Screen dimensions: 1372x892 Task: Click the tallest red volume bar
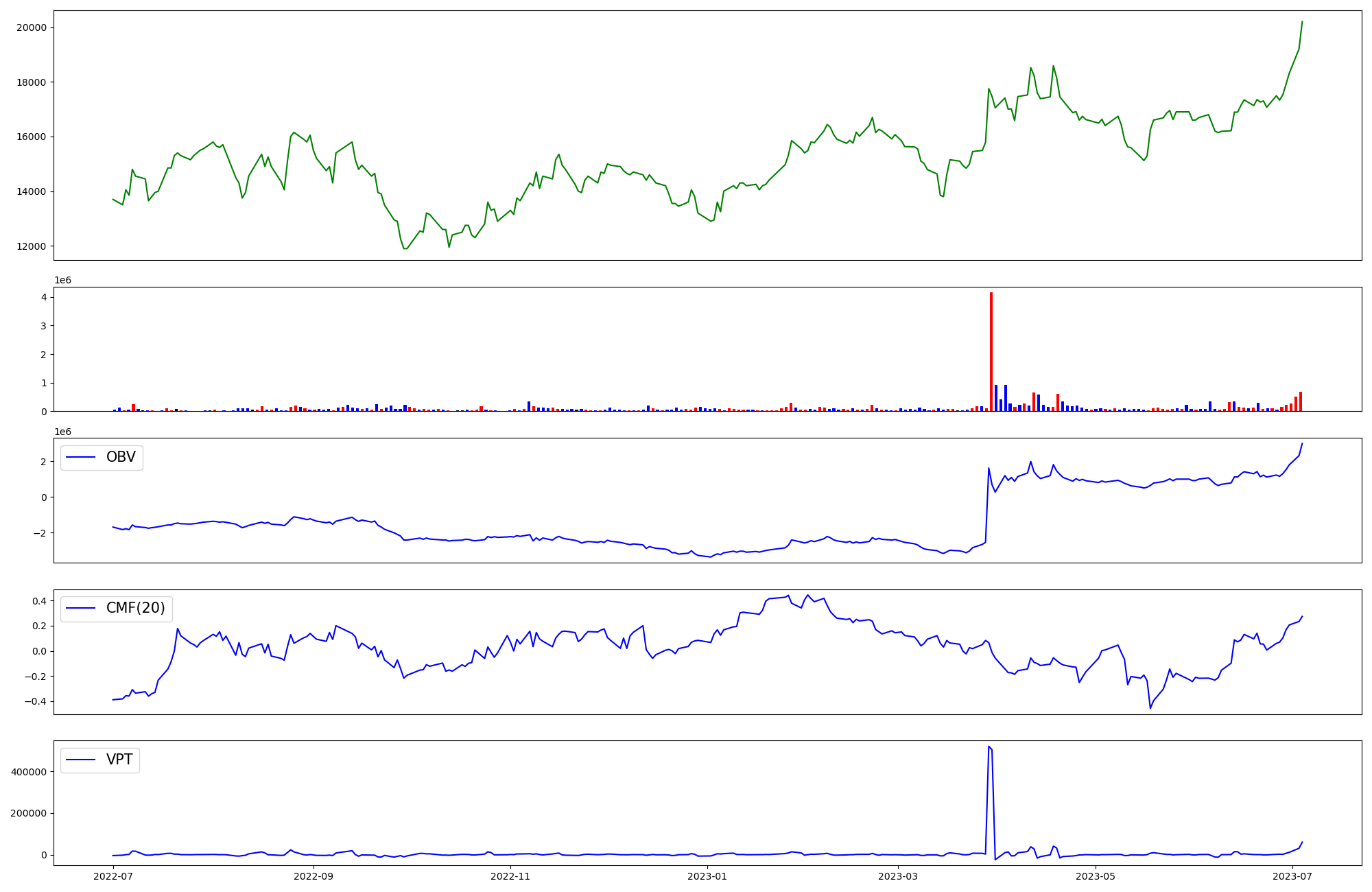991,351
